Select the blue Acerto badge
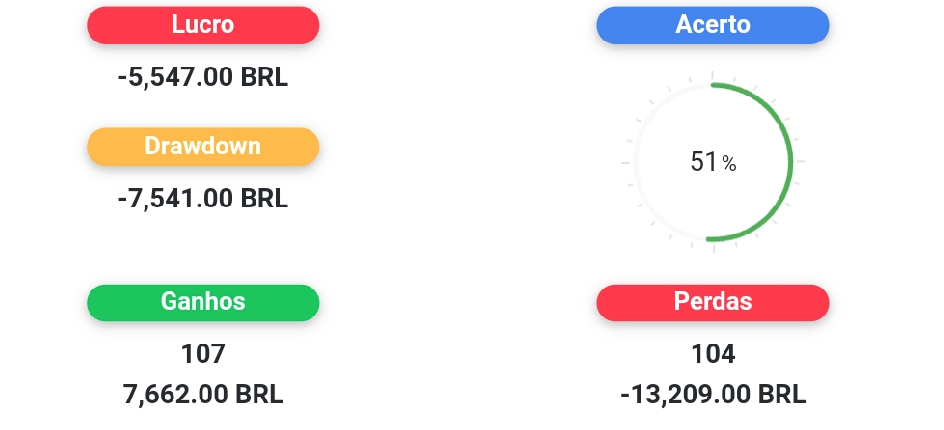 click(x=713, y=25)
